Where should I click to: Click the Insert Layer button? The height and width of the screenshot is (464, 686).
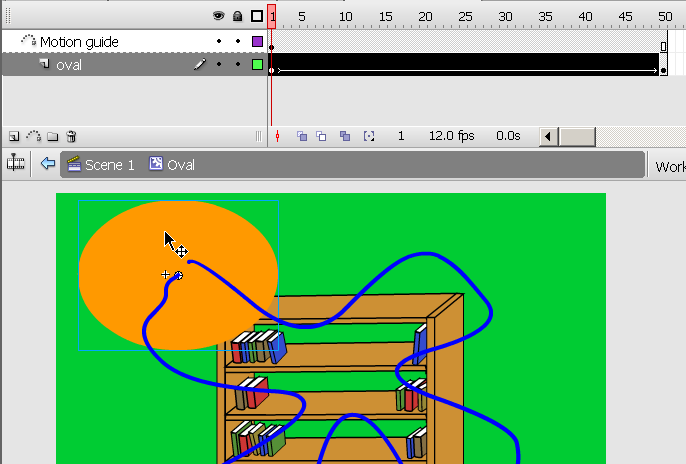[x=14, y=136]
